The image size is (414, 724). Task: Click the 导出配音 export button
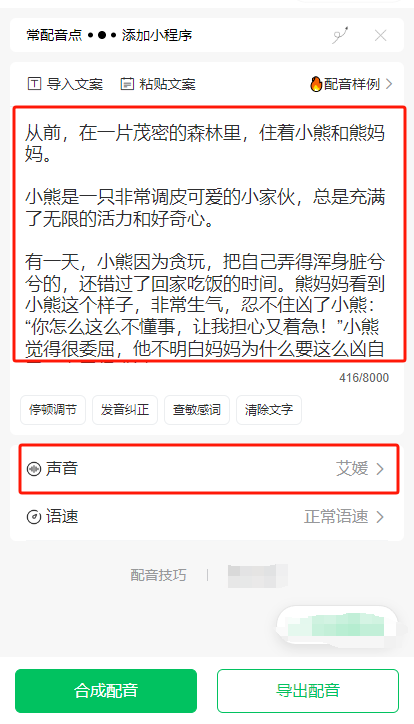(x=308, y=691)
